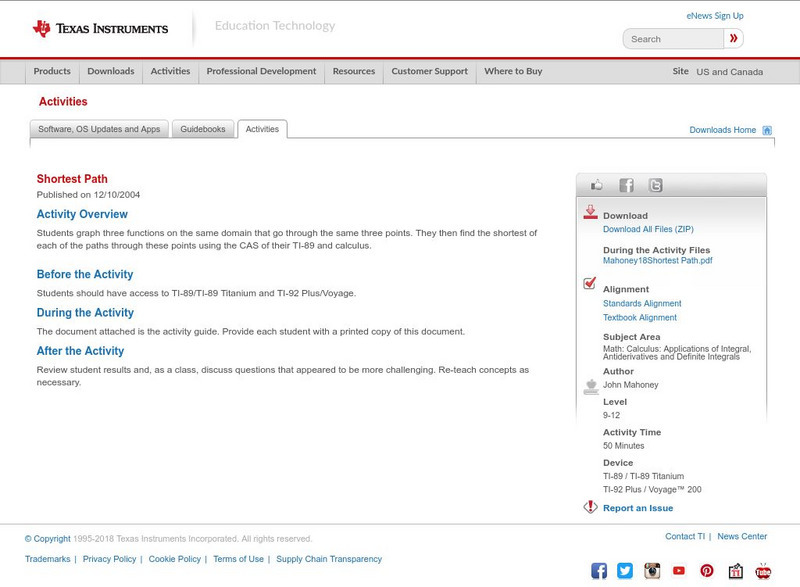This screenshot has width=800, height=587.
Task: Open Trademarks footer link
Action: [47, 559]
